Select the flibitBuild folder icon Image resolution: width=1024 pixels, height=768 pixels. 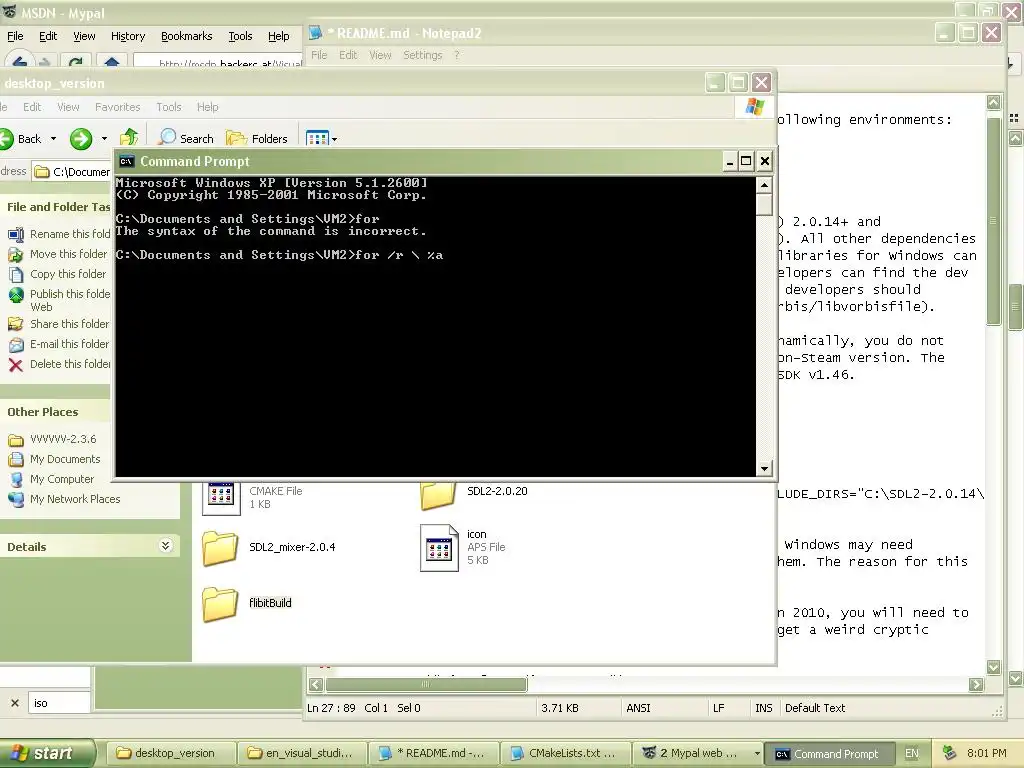(x=220, y=603)
